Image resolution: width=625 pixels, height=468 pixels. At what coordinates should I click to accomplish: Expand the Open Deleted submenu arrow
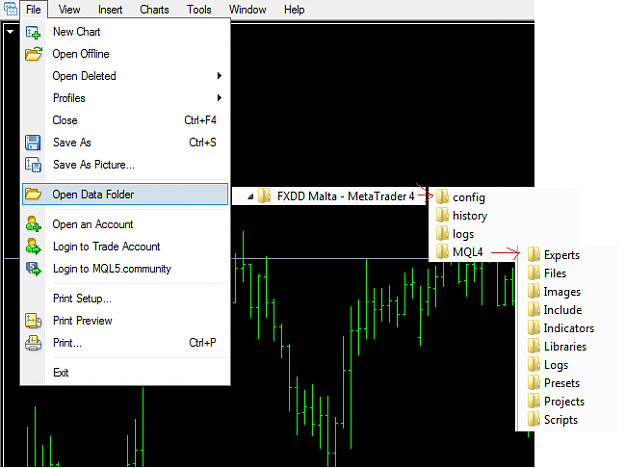(x=219, y=76)
